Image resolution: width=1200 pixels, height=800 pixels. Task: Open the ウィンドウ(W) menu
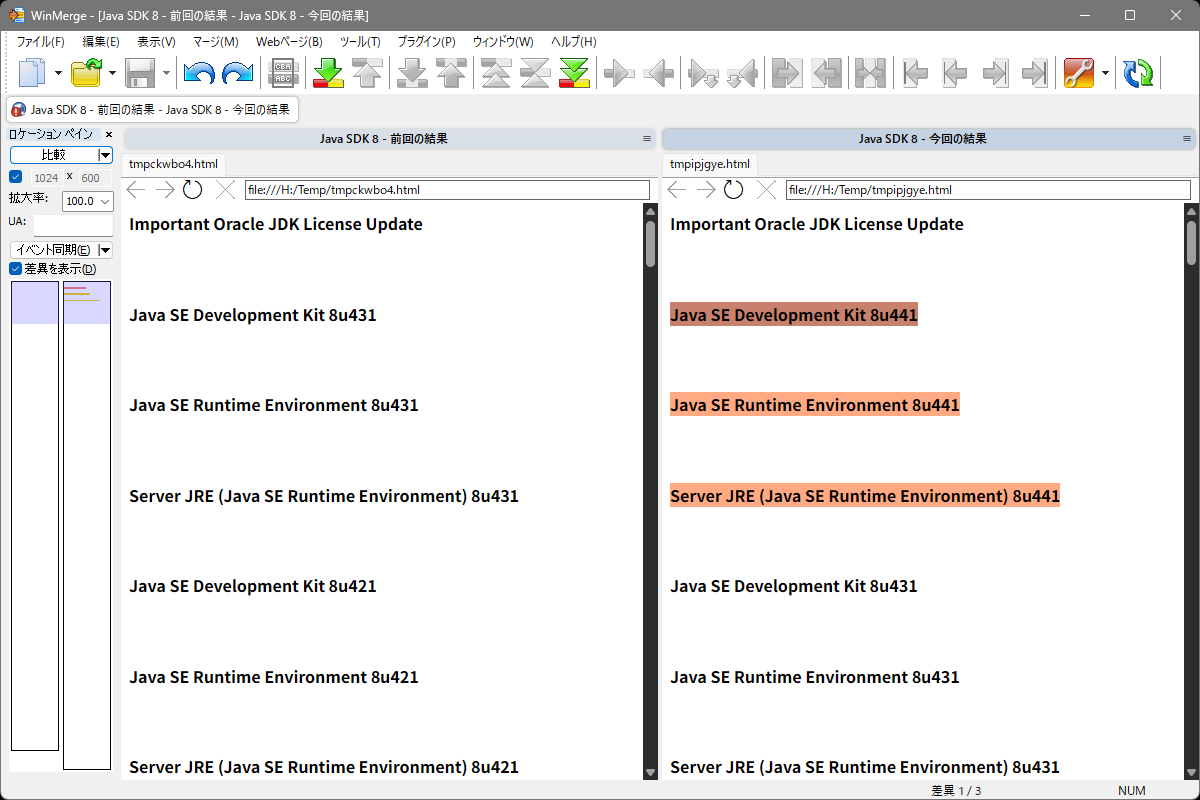pos(503,42)
